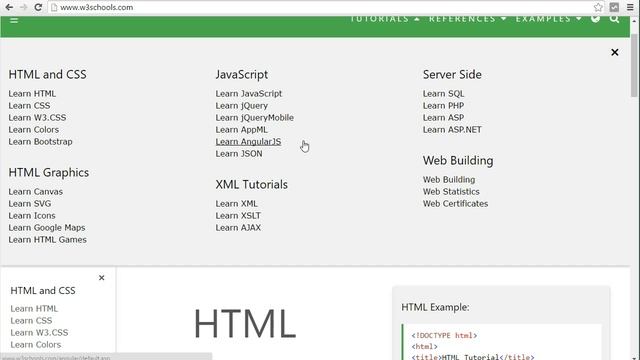Open Learn Icons tutorial link
640x360 pixels.
pos(32,216)
